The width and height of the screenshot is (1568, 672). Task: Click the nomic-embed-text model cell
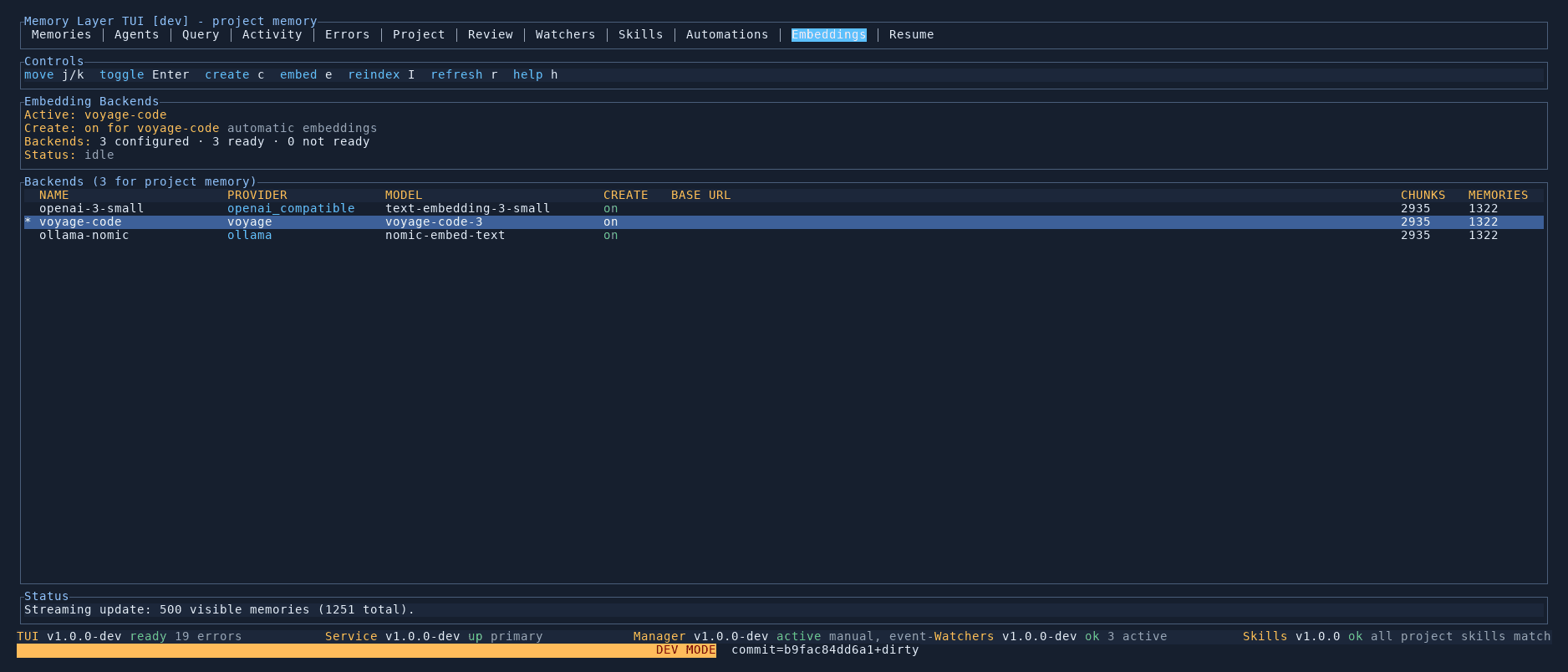(x=445, y=235)
